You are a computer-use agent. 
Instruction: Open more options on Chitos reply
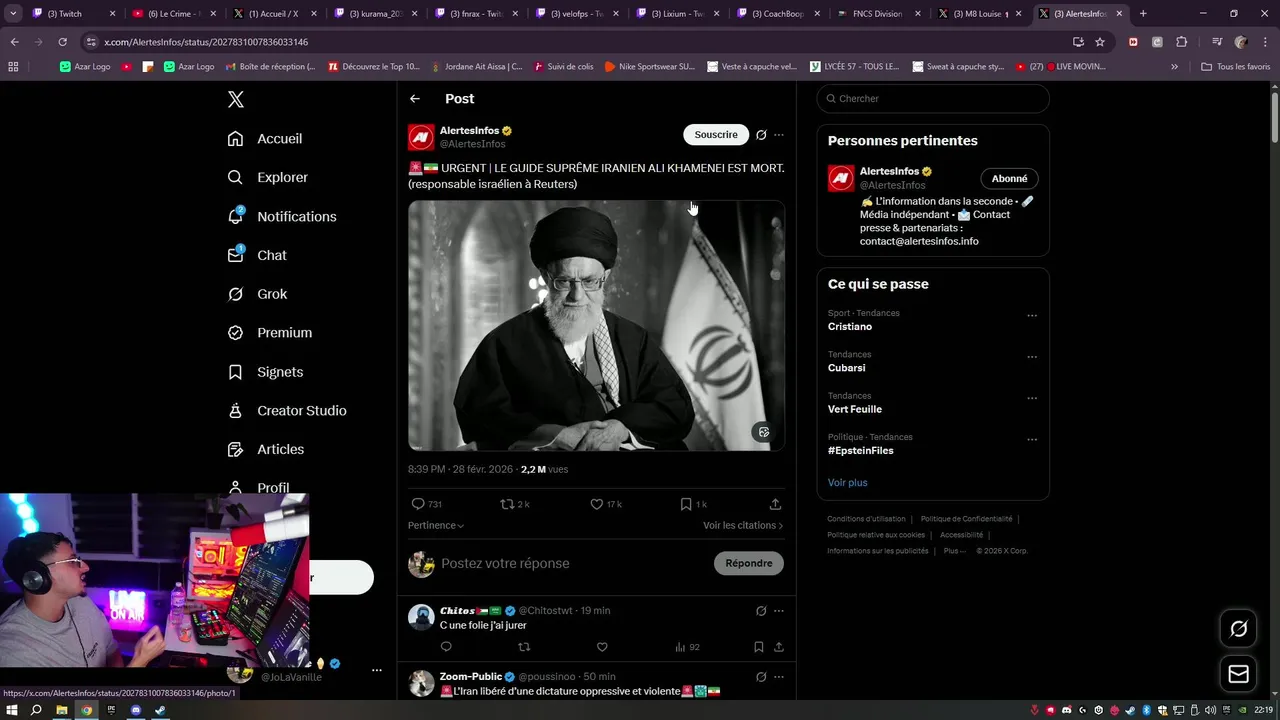(x=779, y=611)
